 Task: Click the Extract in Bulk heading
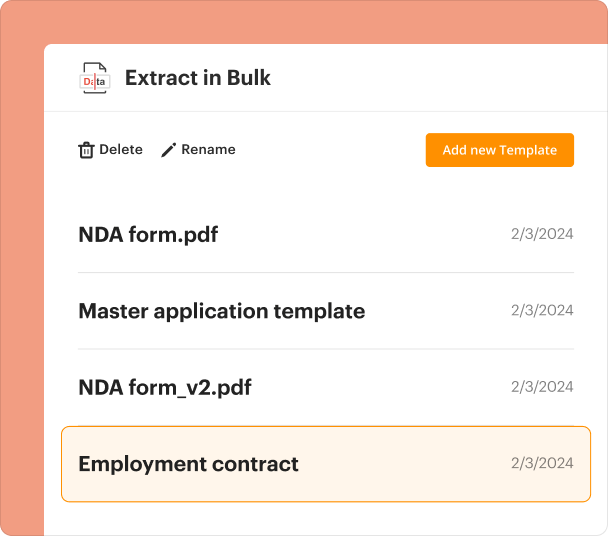[197, 78]
